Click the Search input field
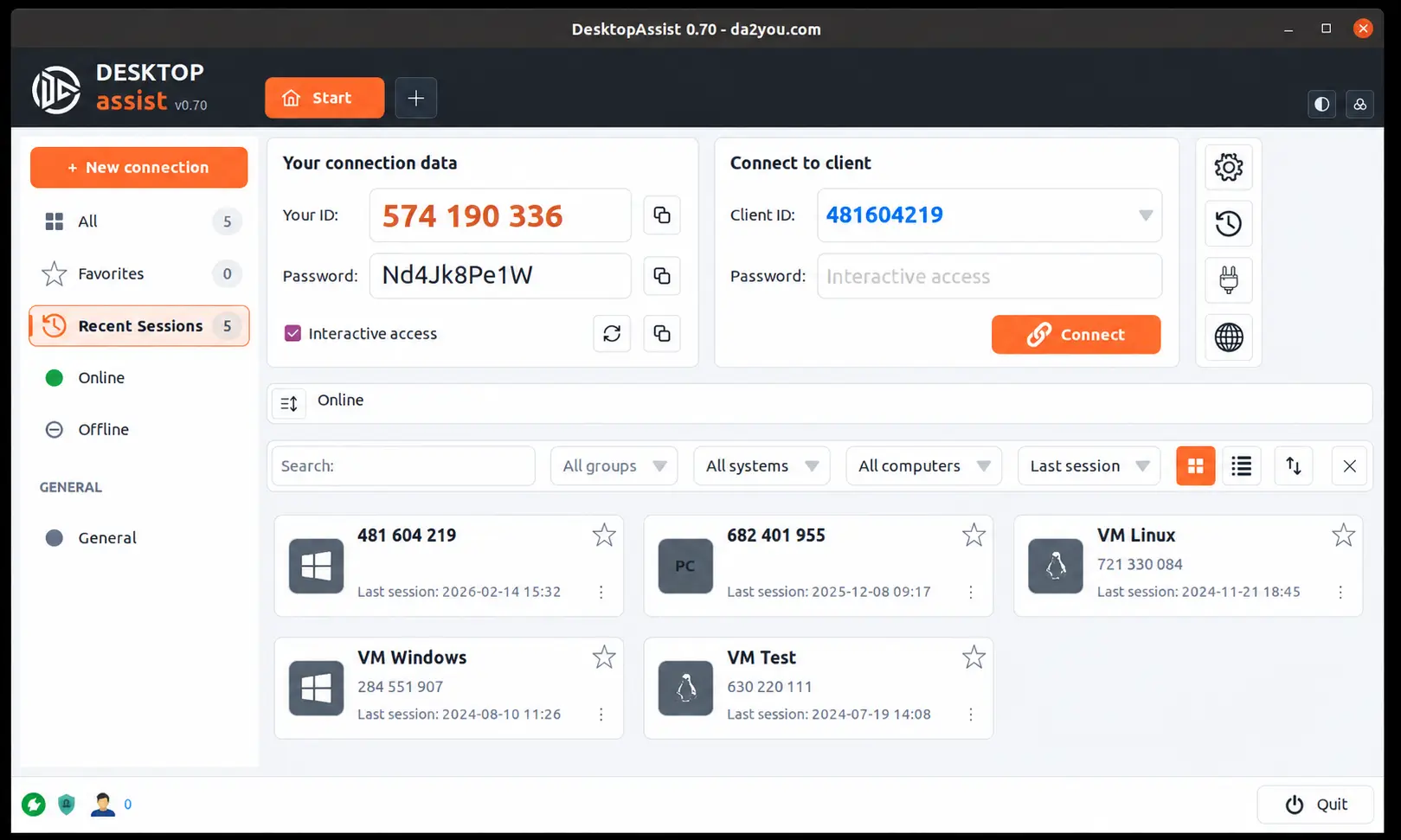This screenshot has height=840, width=1401. coord(403,466)
